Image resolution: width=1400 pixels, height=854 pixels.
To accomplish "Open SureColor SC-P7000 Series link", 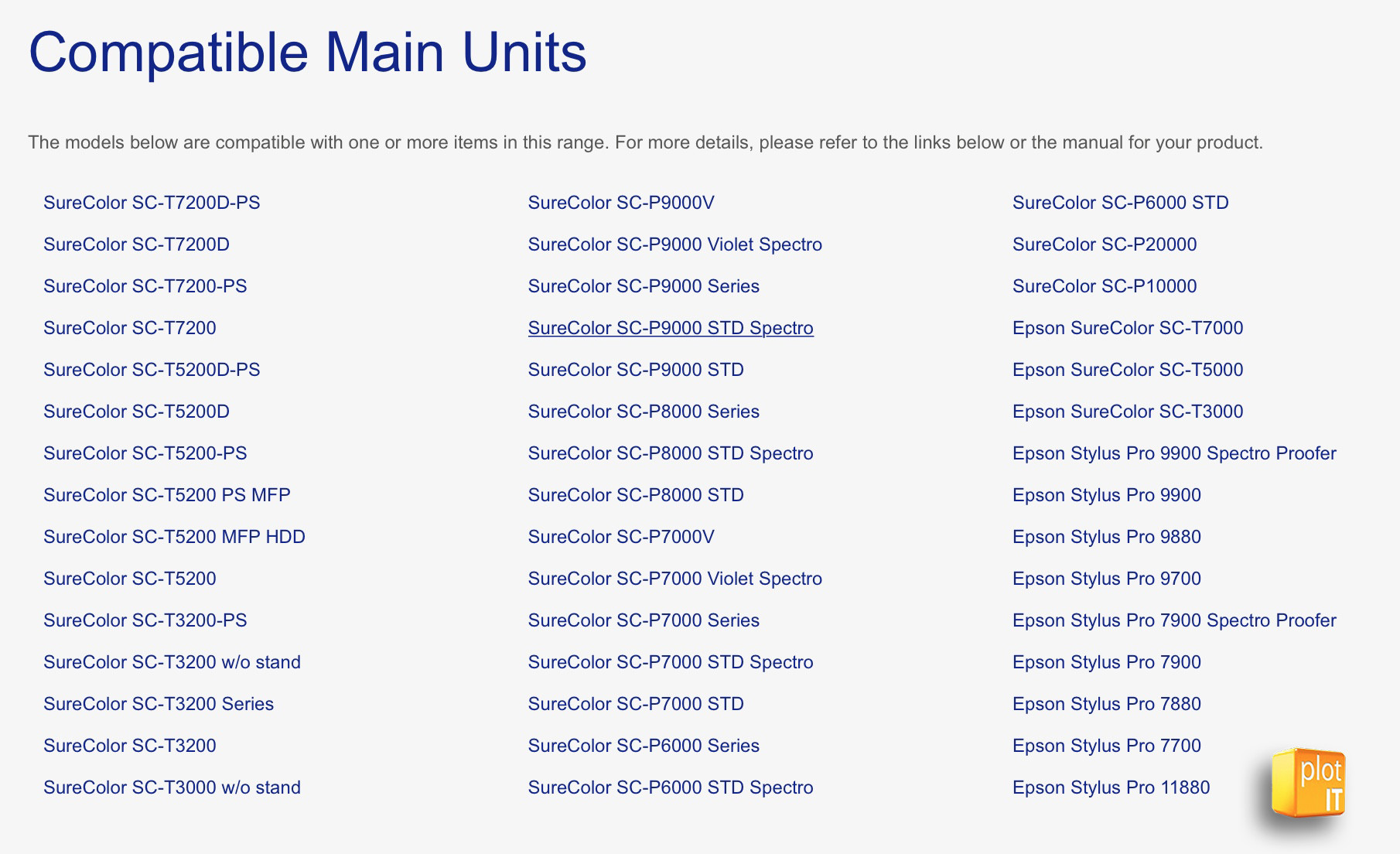I will pos(644,620).
